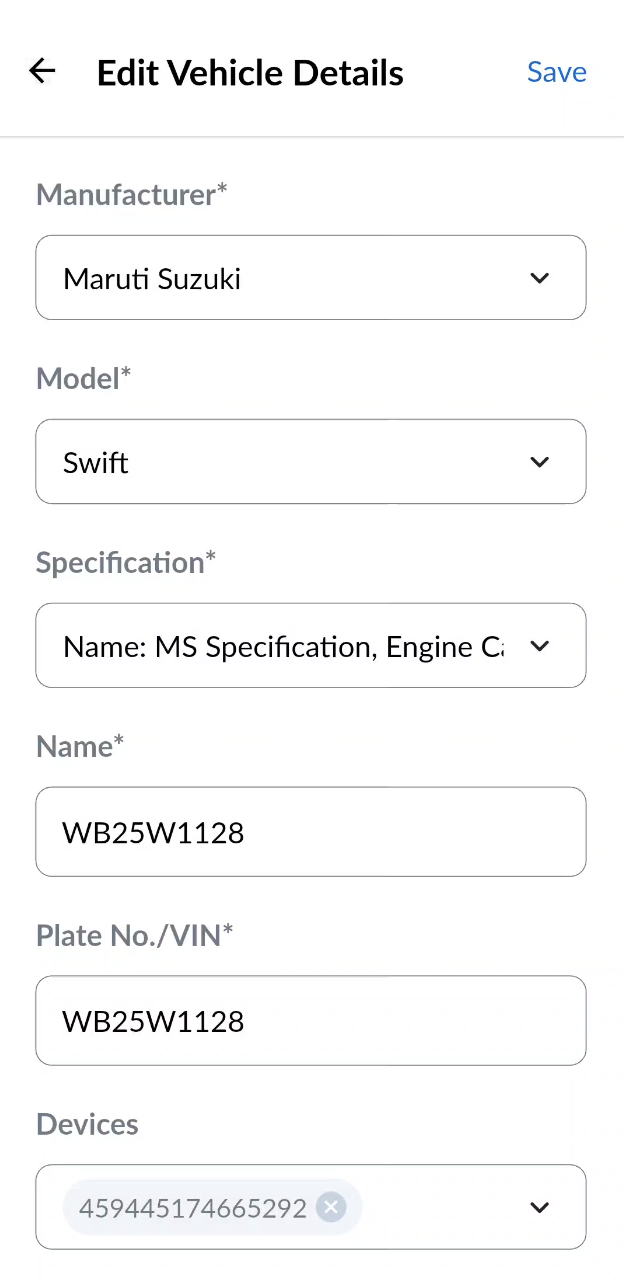Click into the Plate No./VIN input
Image resolution: width=624 pixels, height=1284 pixels.
(310, 1021)
